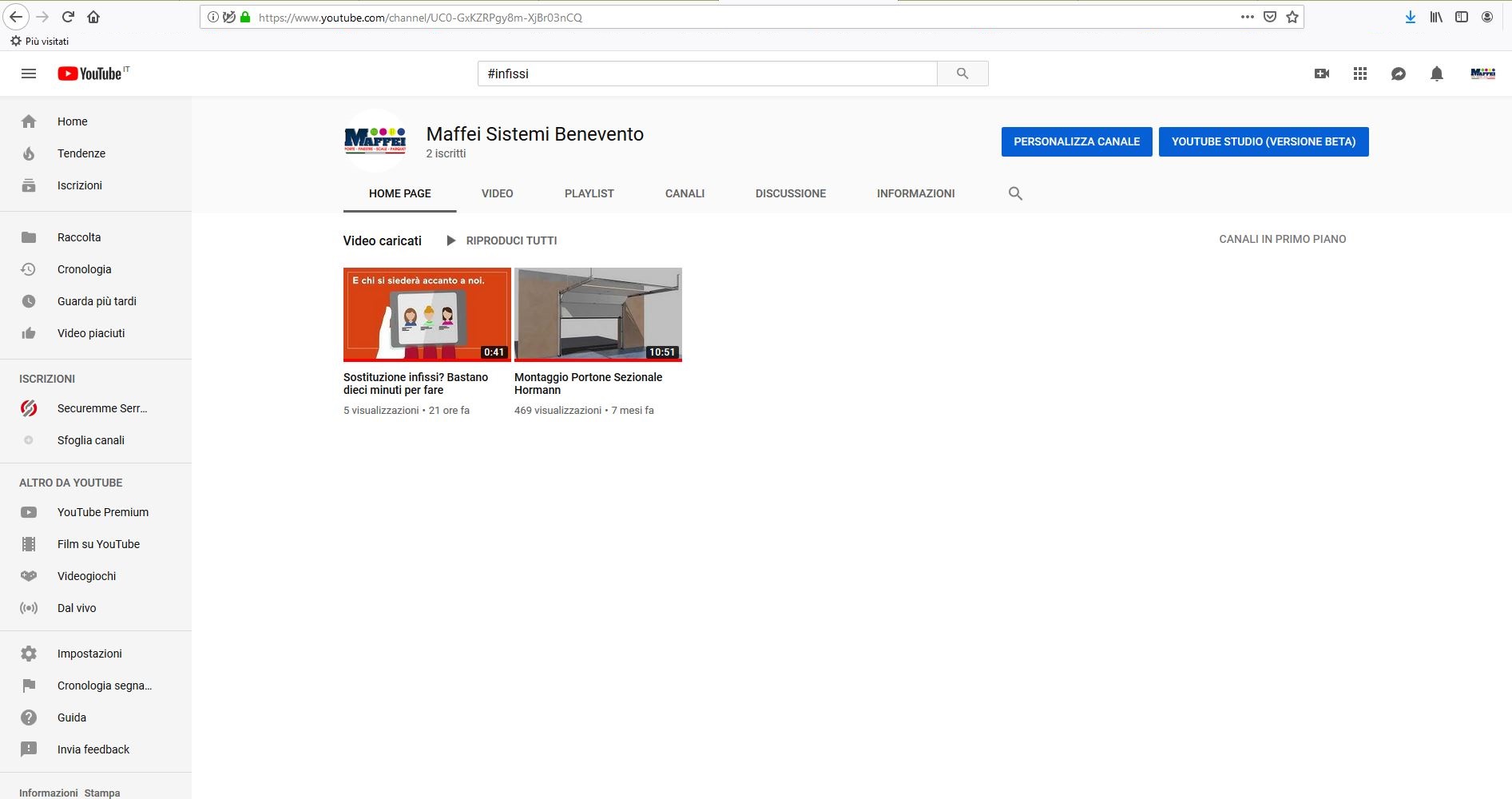Open the Montaggio Portone Sezionale thumbnail
This screenshot has height=799, width=1512.
coord(598,315)
